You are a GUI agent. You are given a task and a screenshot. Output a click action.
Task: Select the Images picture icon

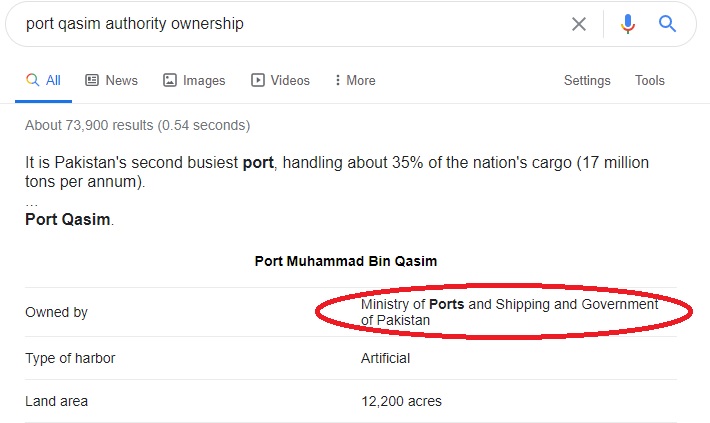170,80
